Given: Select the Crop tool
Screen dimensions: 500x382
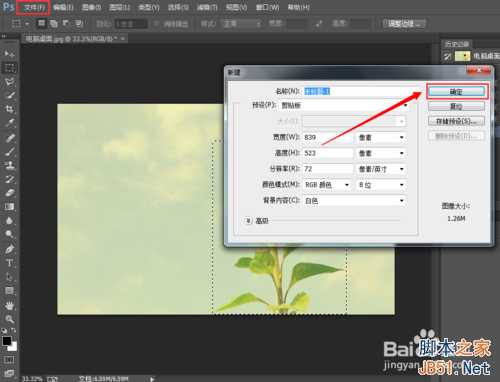Looking at the screenshot, I should click(9, 109).
